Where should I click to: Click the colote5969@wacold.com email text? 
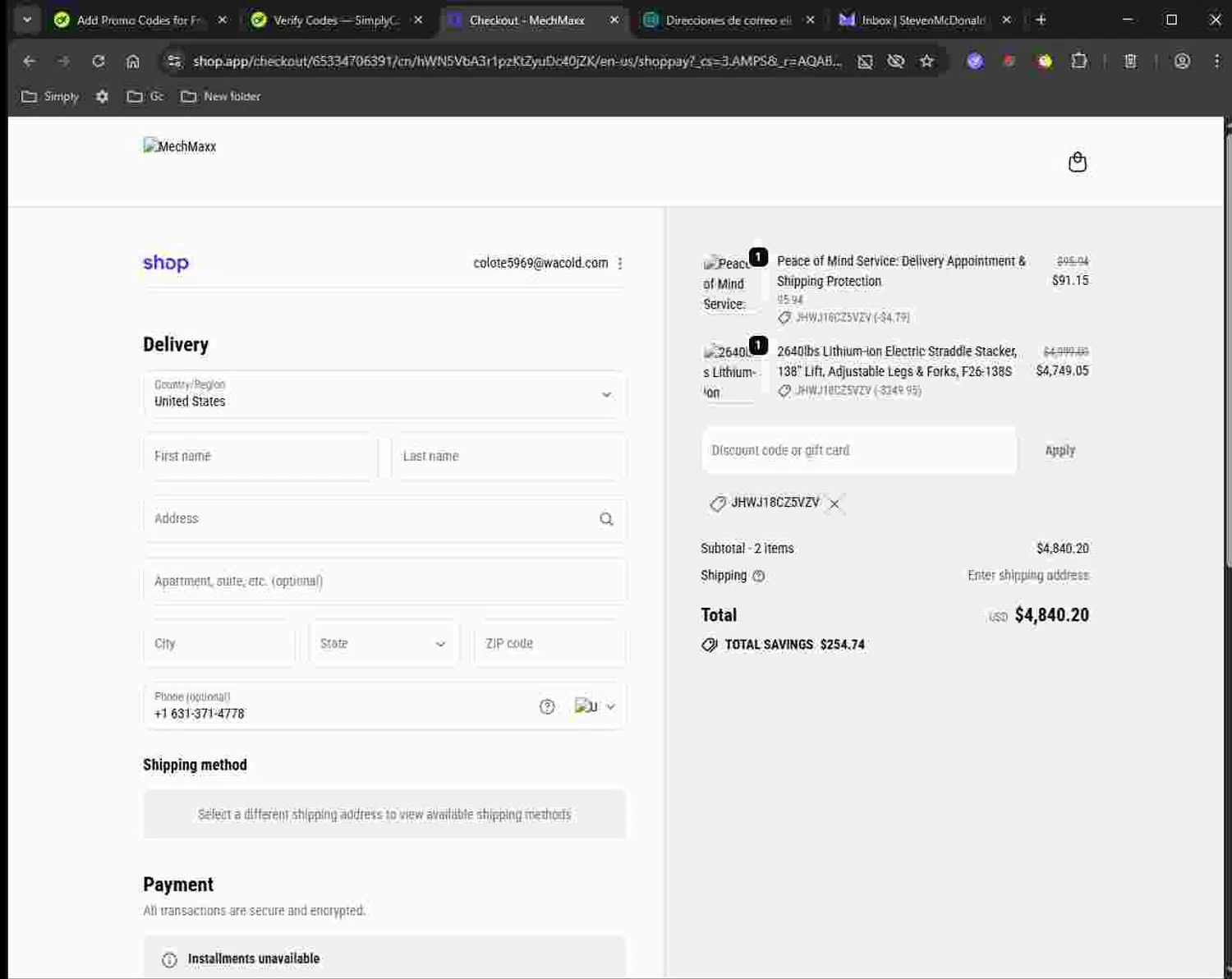click(540, 263)
